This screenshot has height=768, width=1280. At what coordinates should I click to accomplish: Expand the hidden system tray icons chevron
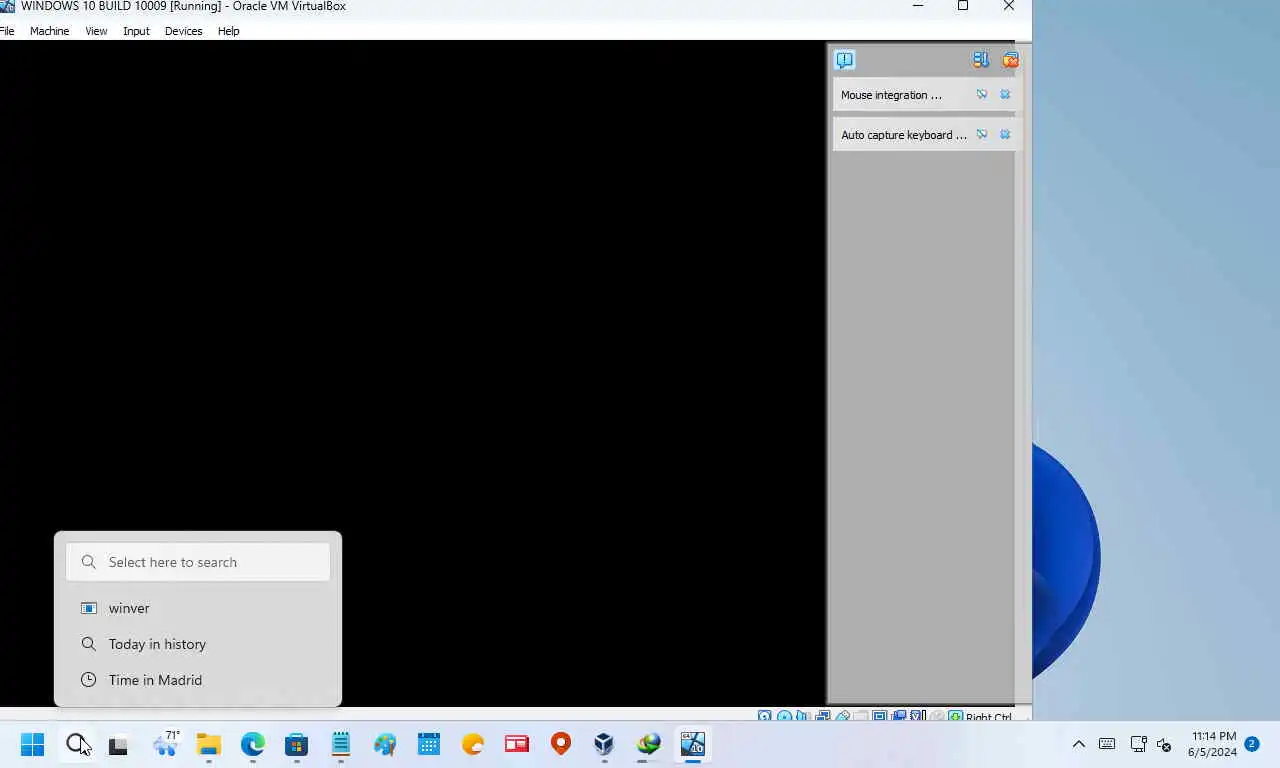pos(1079,744)
